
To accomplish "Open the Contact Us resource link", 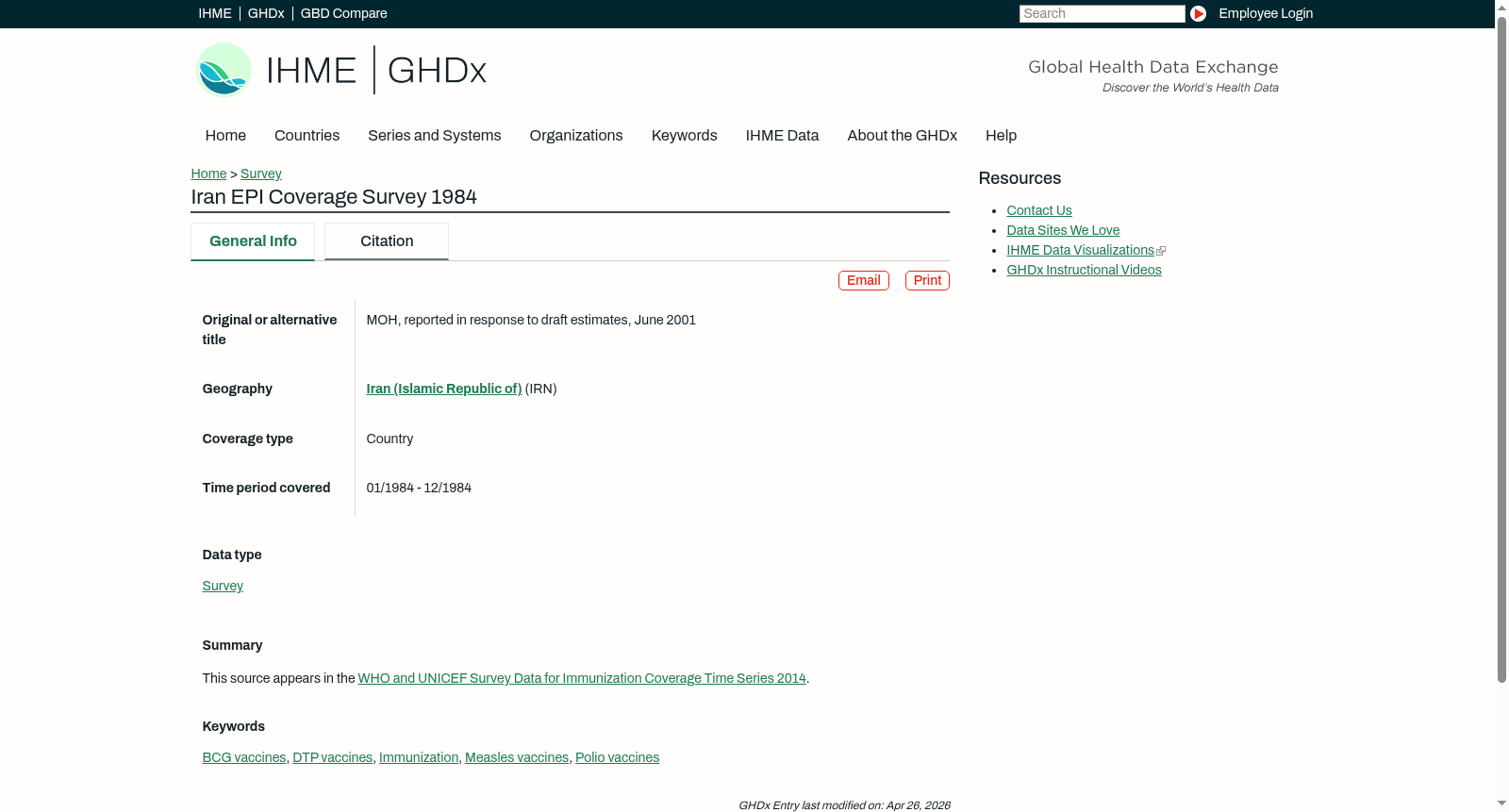I will (x=1039, y=210).
